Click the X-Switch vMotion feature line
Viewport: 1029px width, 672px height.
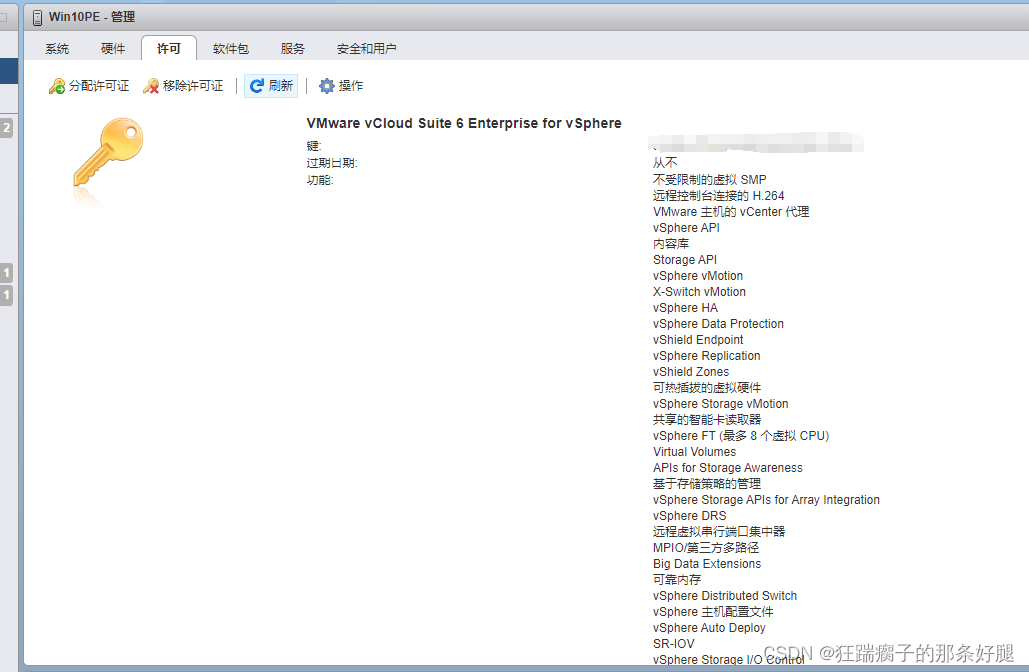tap(700, 292)
